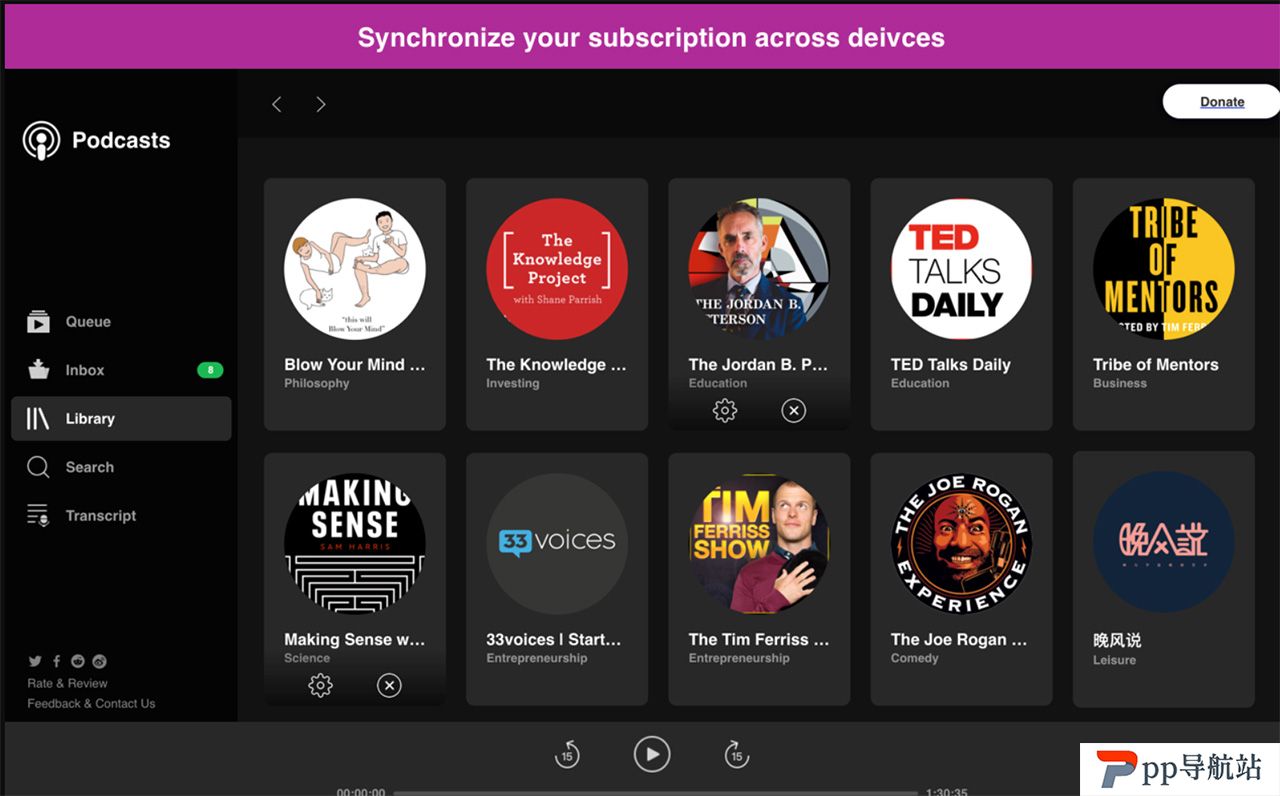Open the 晚风说 podcast artwork
Screen dimensions: 1280x796
coord(1163,543)
